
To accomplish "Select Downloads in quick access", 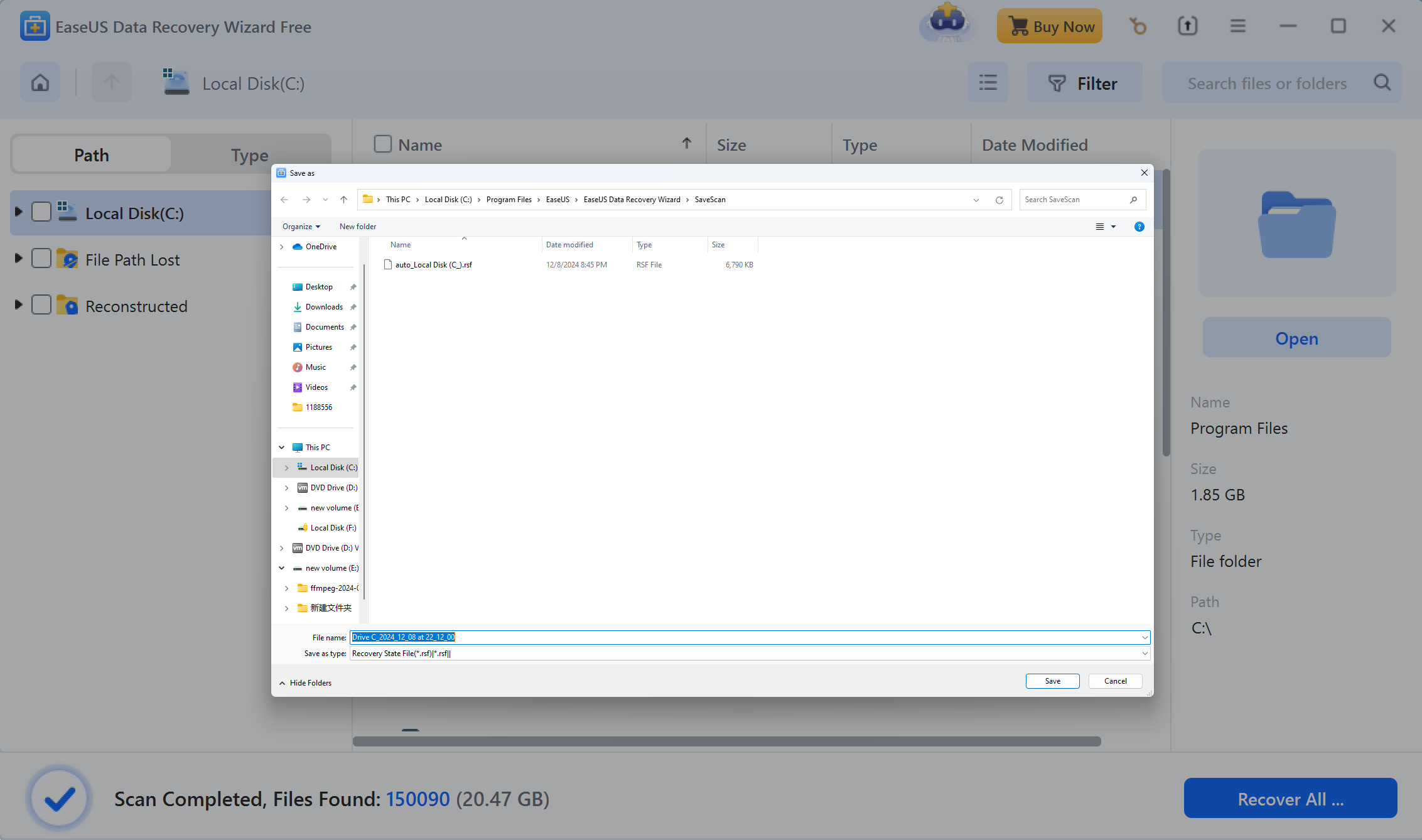I will tap(324, 307).
